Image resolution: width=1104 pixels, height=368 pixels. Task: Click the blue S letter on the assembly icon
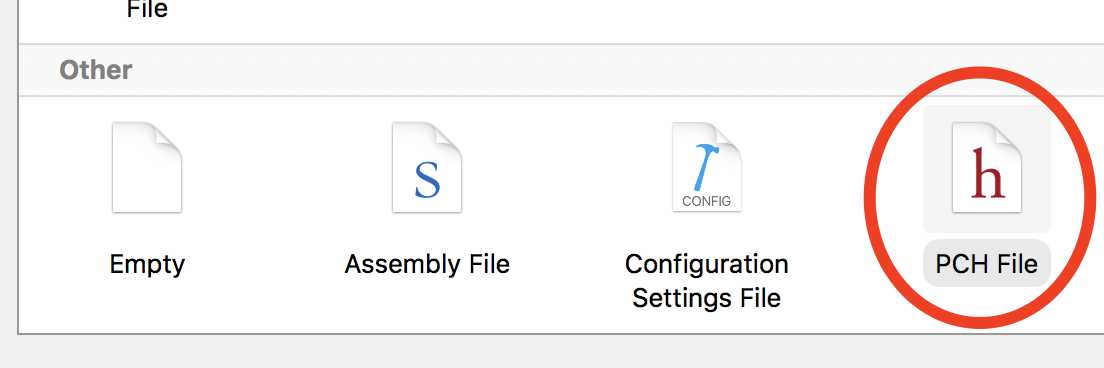(x=427, y=179)
